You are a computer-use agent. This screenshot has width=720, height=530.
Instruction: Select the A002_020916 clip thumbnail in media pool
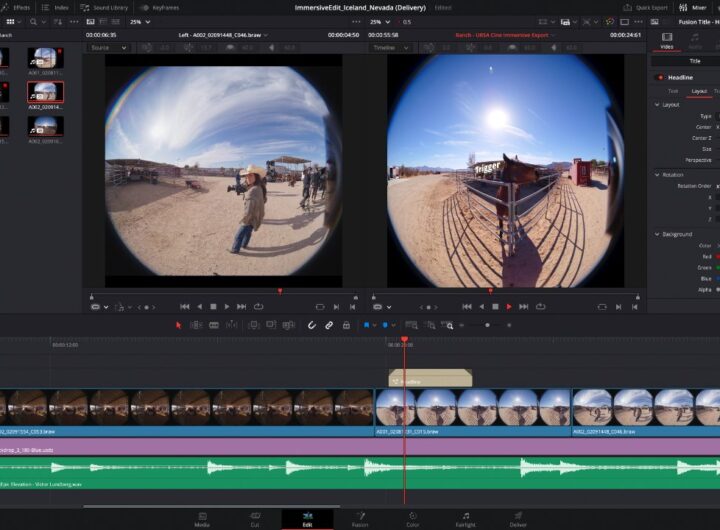point(45,126)
